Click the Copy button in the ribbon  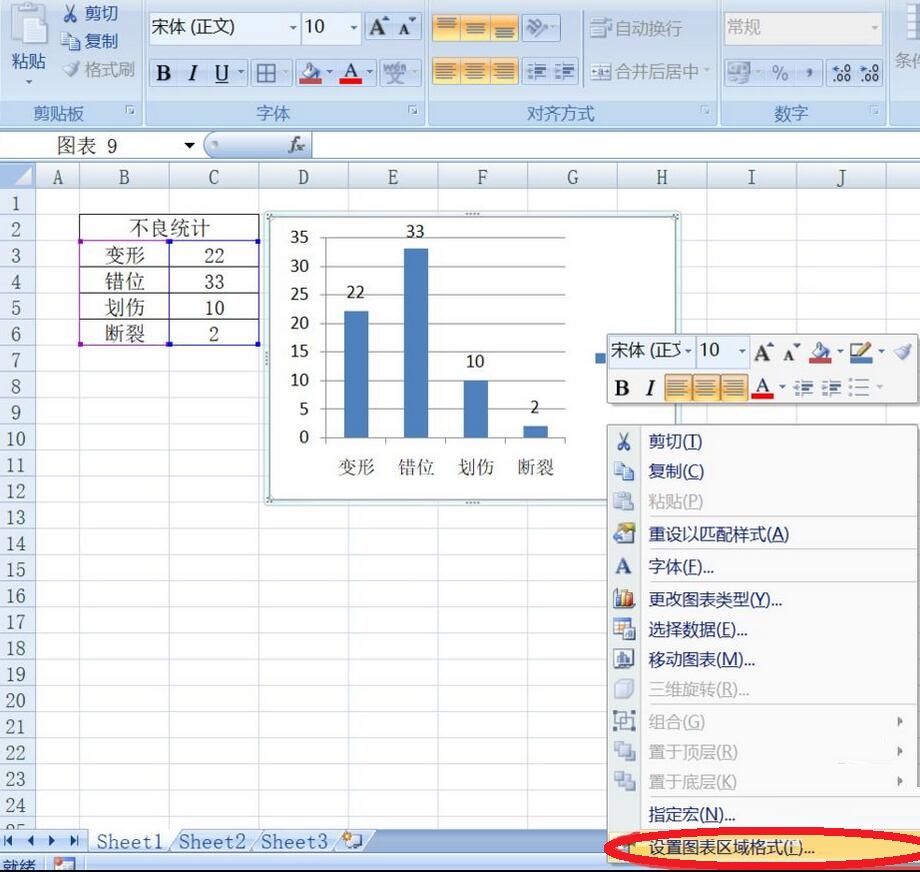(x=90, y=41)
